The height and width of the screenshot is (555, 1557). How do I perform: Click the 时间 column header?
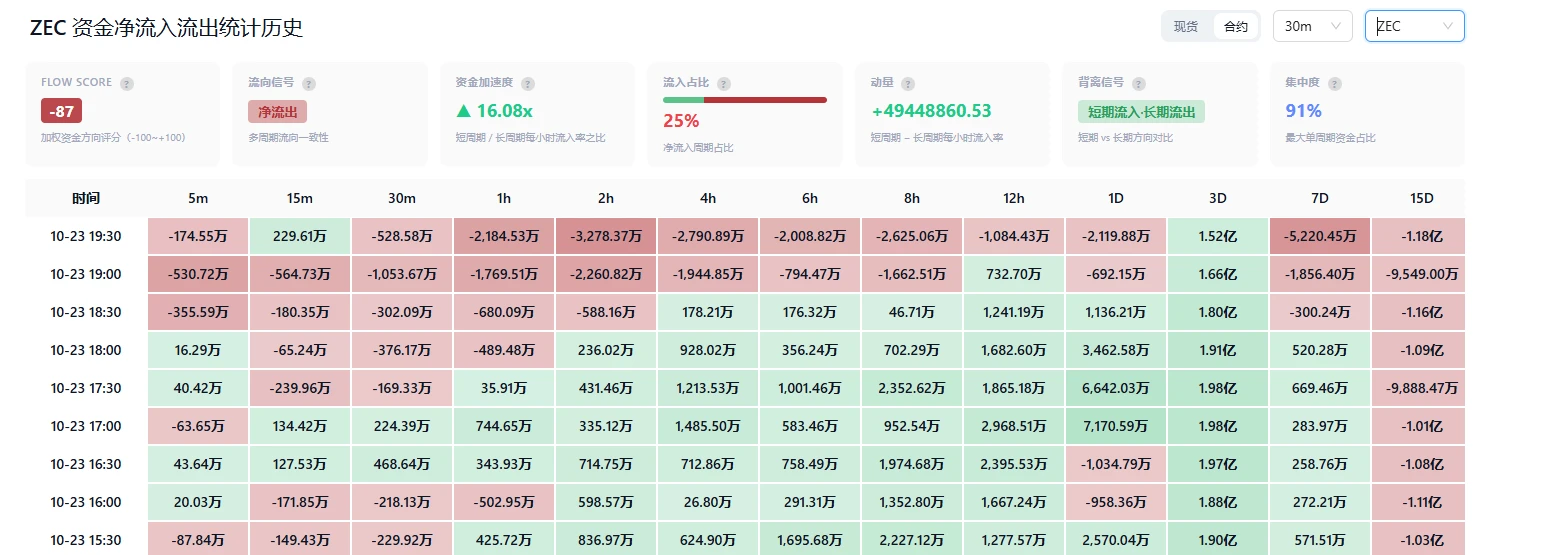coord(86,198)
